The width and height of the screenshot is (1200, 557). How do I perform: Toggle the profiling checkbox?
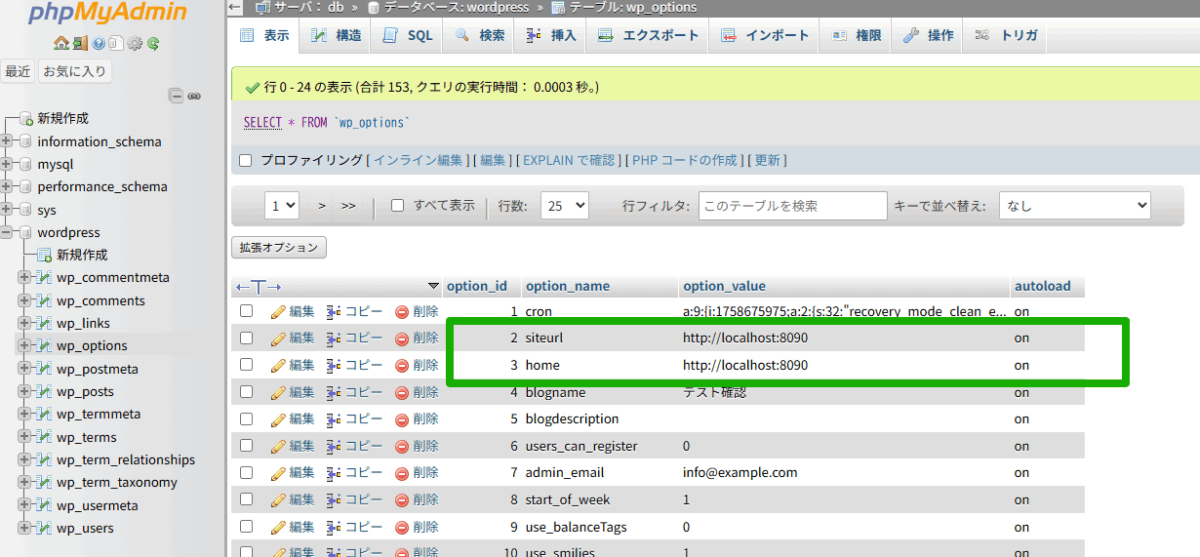(246, 160)
